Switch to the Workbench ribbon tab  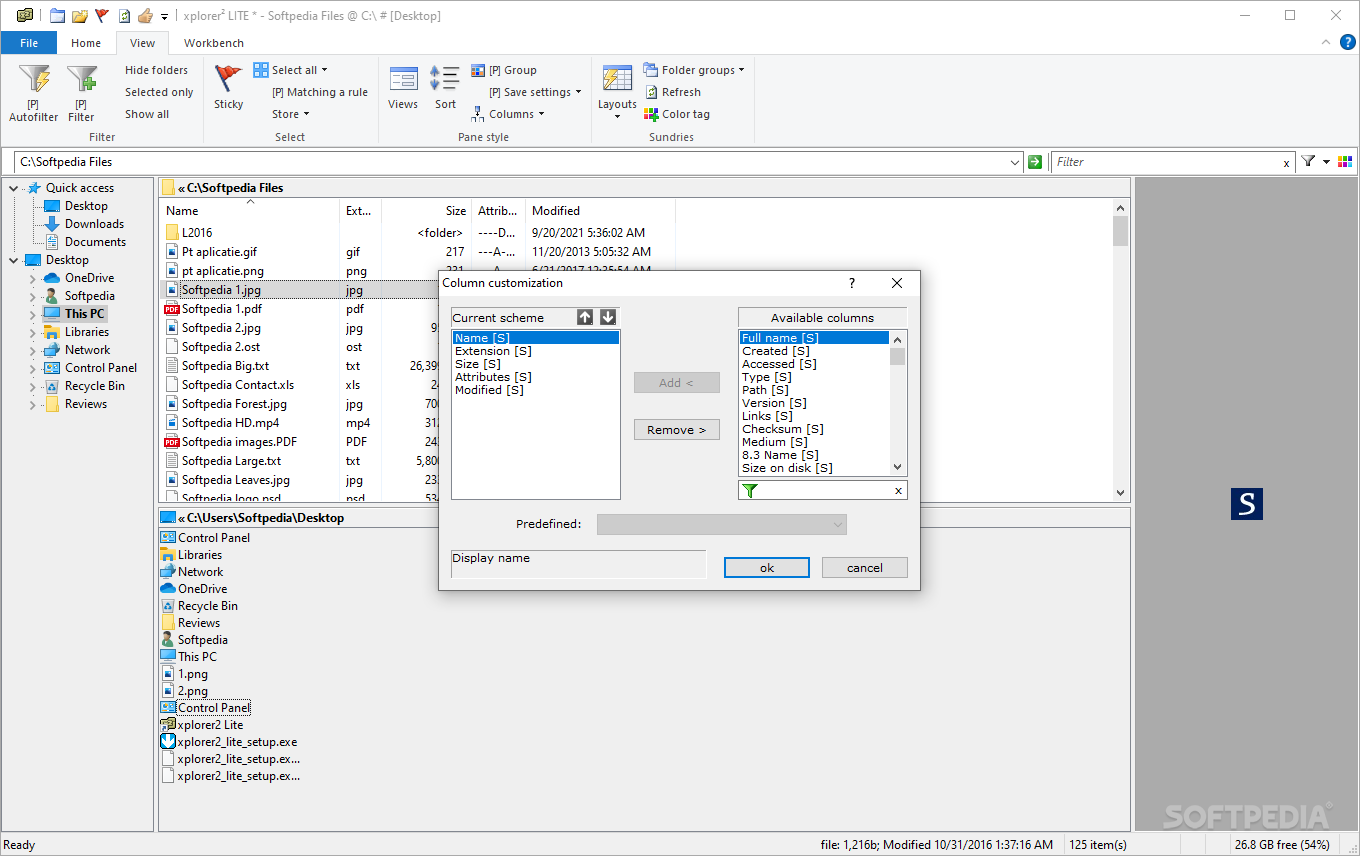214,43
